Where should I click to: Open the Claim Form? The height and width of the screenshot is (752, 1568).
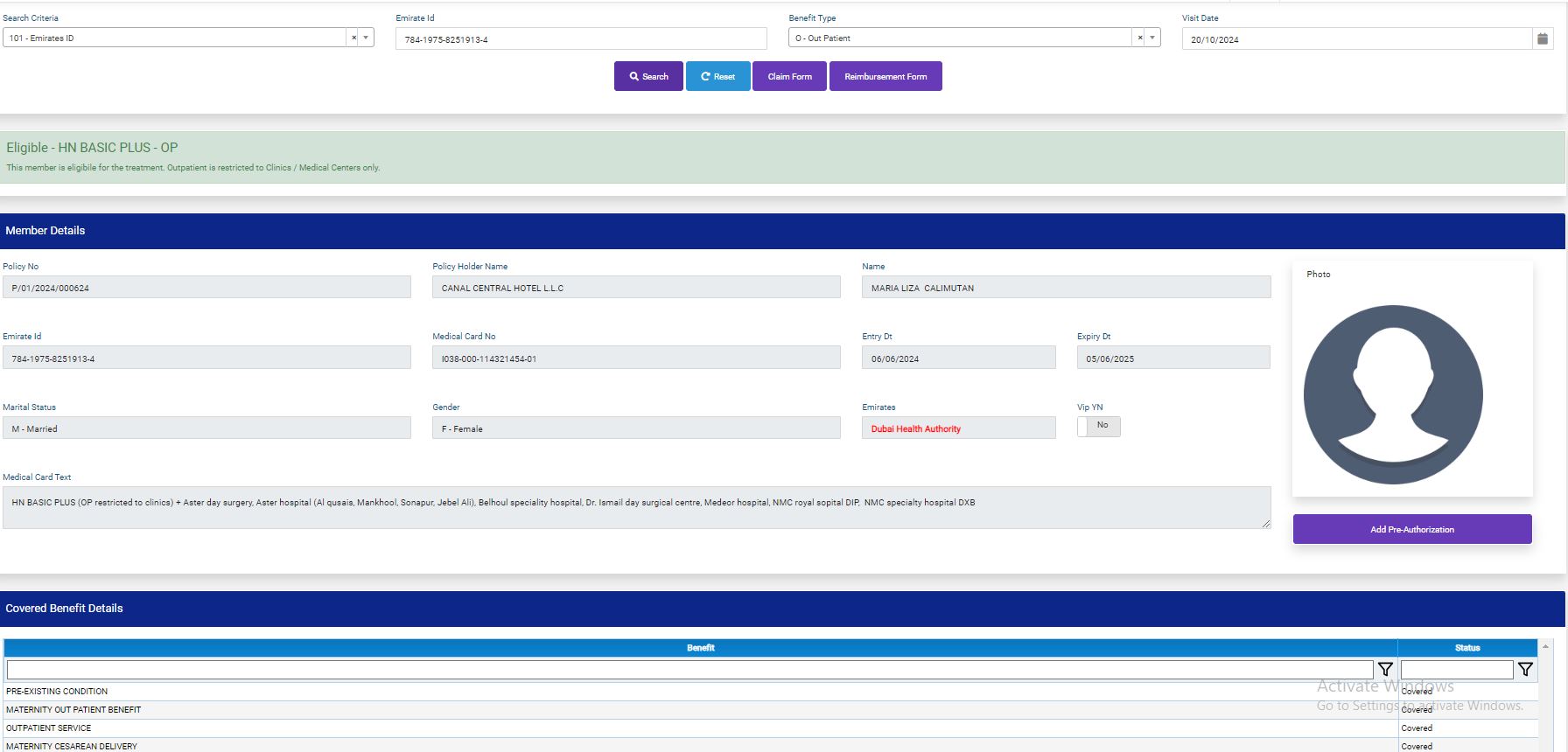click(789, 76)
